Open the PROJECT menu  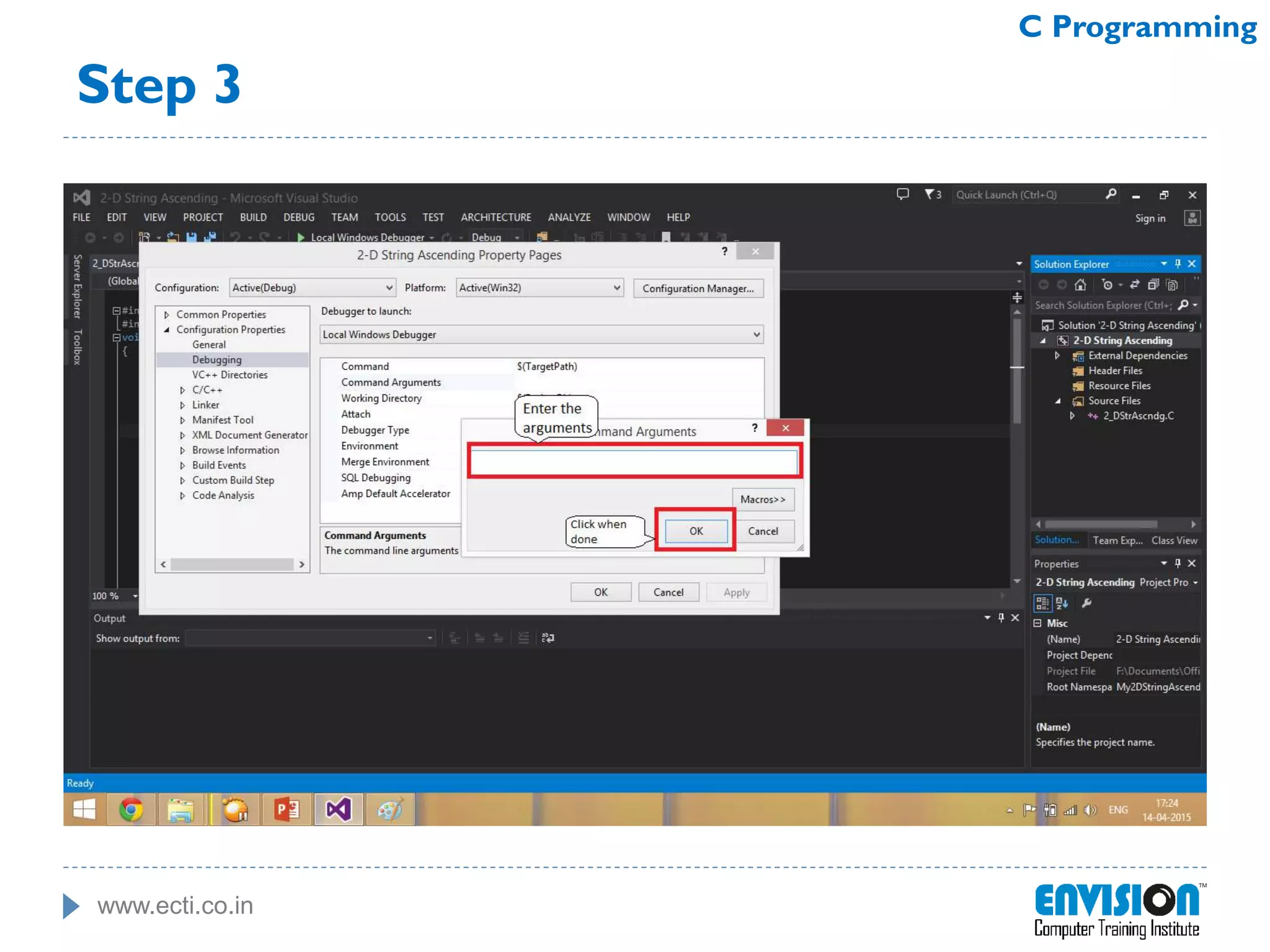coord(203,218)
